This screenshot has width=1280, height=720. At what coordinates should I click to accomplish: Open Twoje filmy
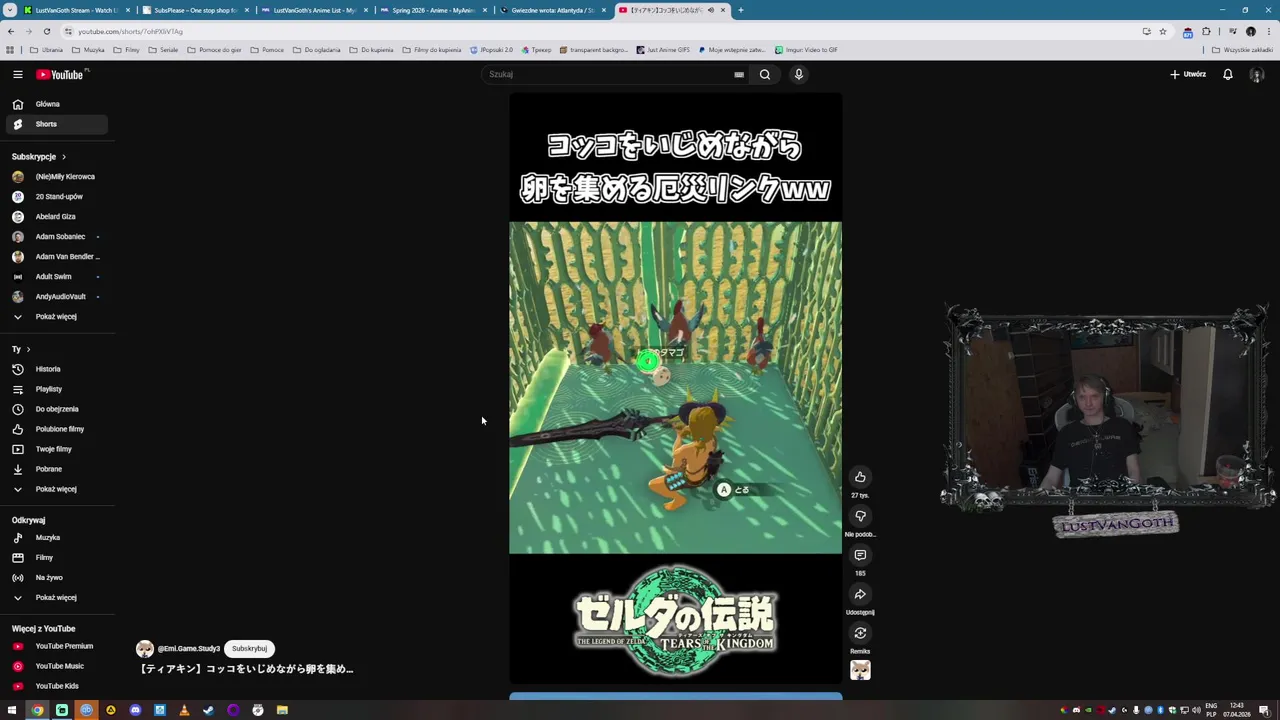point(56,449)
